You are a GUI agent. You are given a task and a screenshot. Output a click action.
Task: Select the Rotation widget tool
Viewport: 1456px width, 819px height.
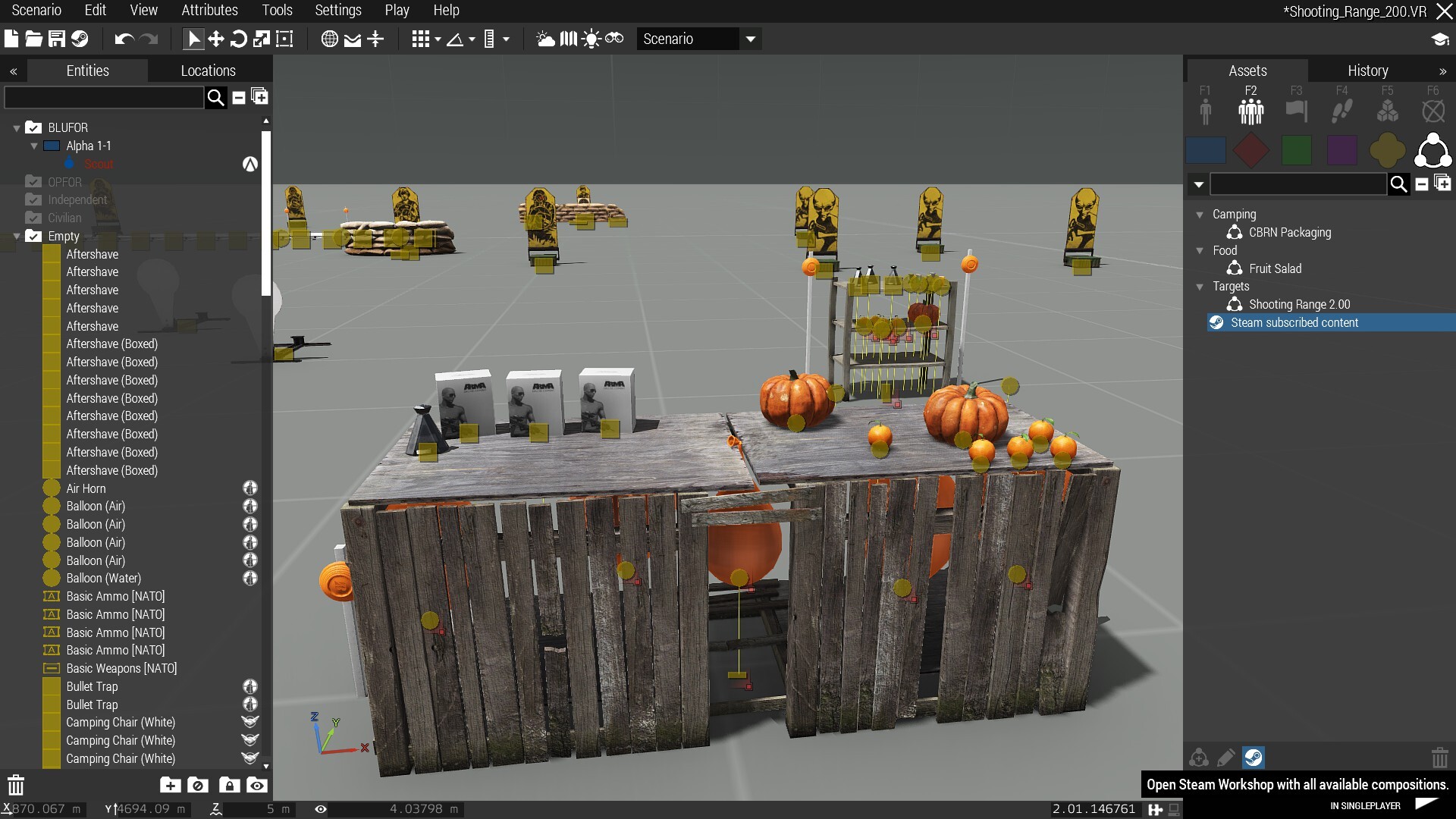(238, 39)
